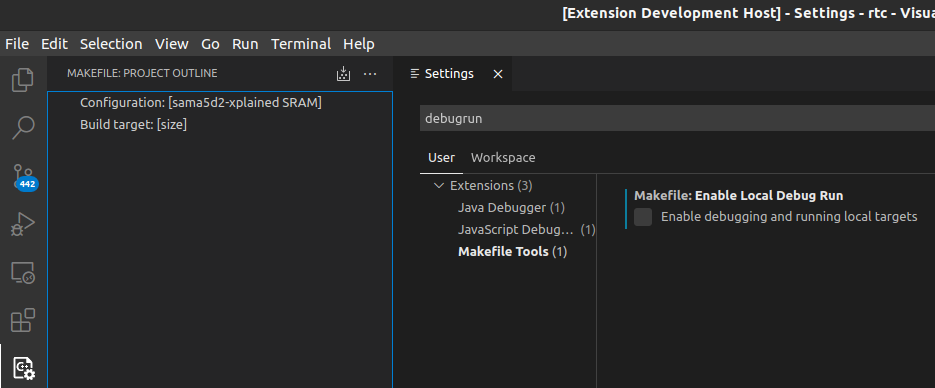Screen dimensions: 935x388
Task: Click the Build target: [size] item
Action: (x=134, y=125)
